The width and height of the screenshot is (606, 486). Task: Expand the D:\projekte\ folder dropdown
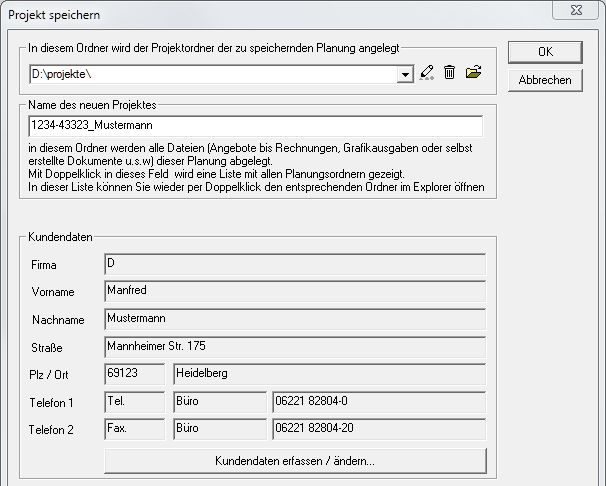[405, 73]
